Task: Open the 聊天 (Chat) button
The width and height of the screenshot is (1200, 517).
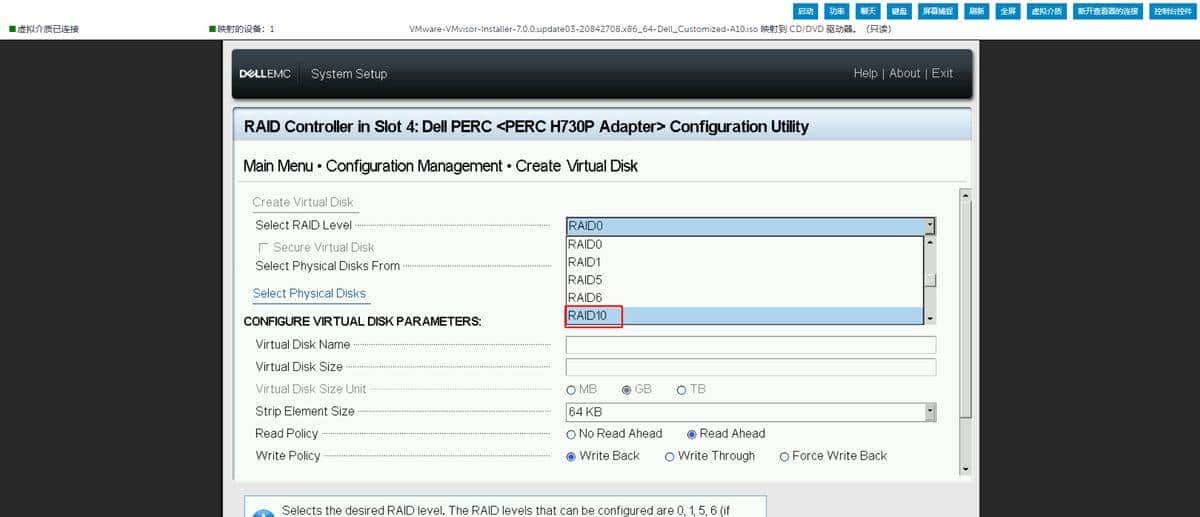Action: tap(868, 11)
